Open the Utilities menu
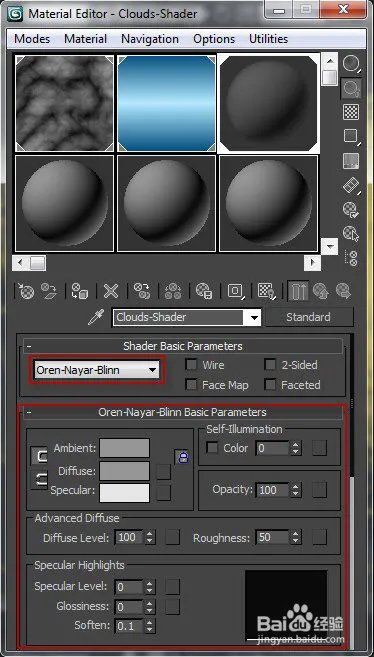This screenshot has height=657, width=374. (268, 39)
